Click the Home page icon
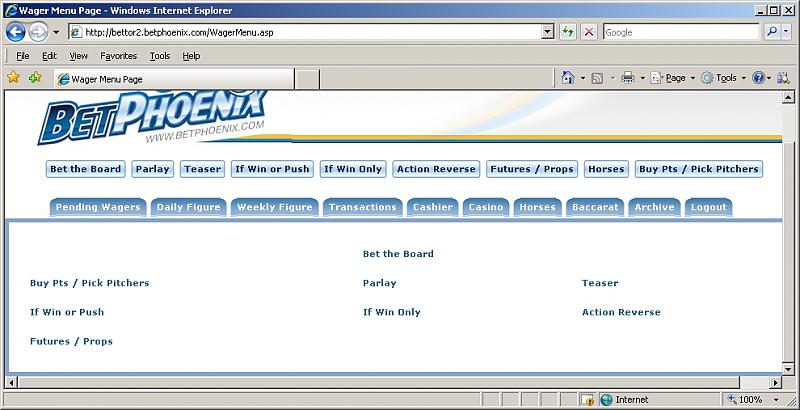Screen dimensions: 800x410 coord(567,78)
